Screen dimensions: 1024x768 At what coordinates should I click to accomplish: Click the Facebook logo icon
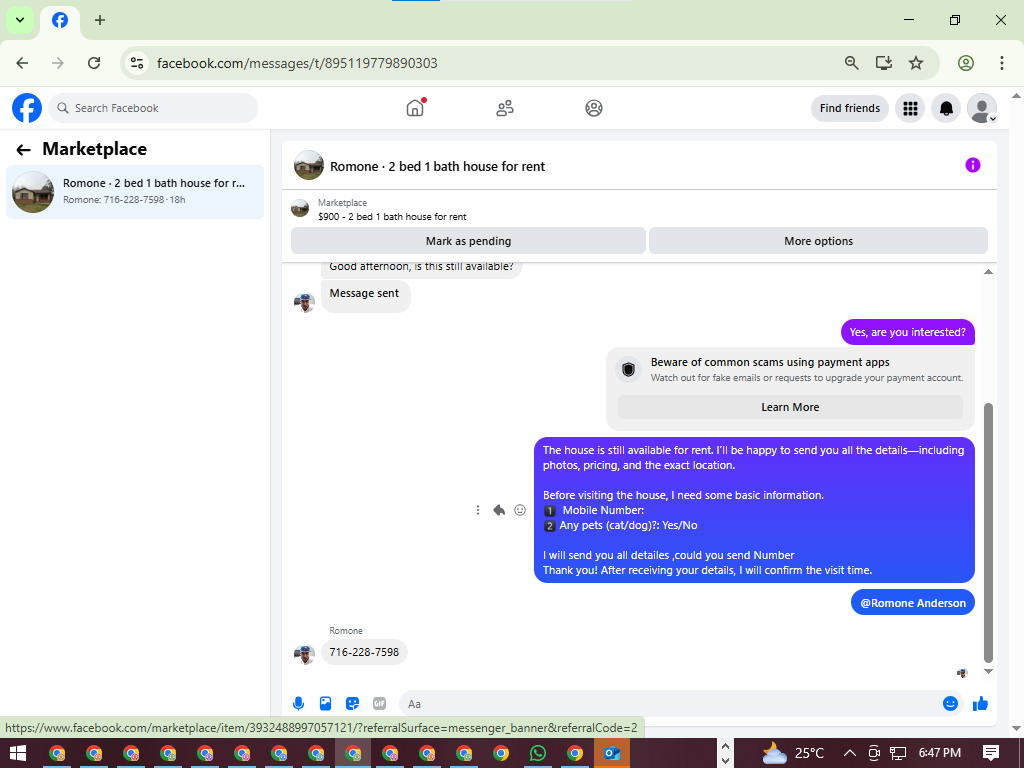click(27, 108)
